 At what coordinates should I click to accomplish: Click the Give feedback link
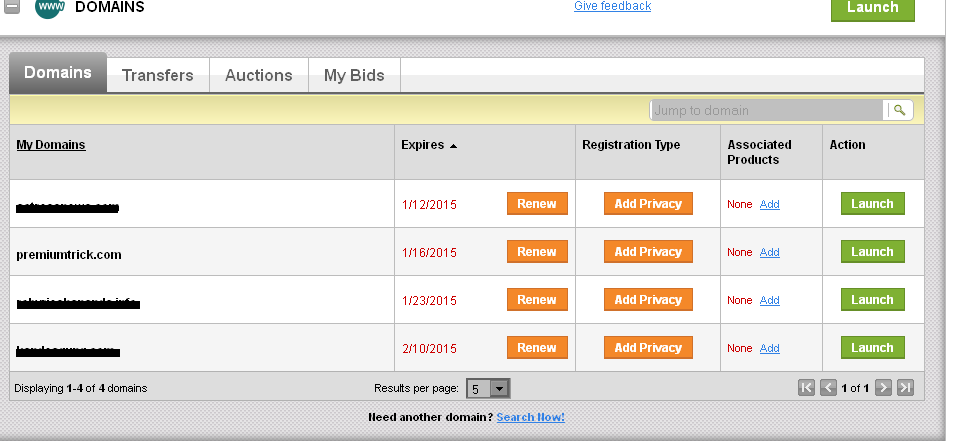coord(612,6)
